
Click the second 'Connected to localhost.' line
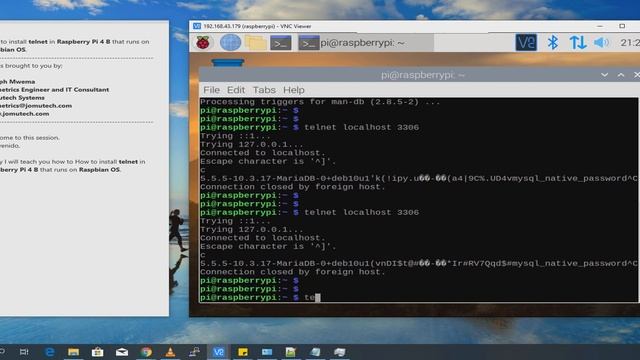[263, 238]
